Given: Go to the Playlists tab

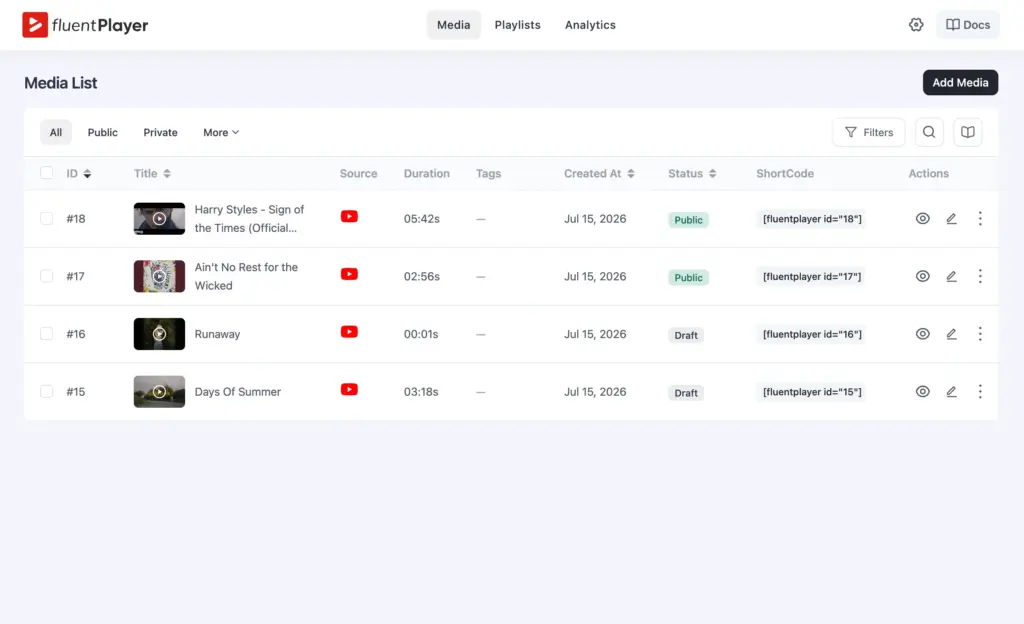Looking at the screenshot, I should click(x=517, y=25).
